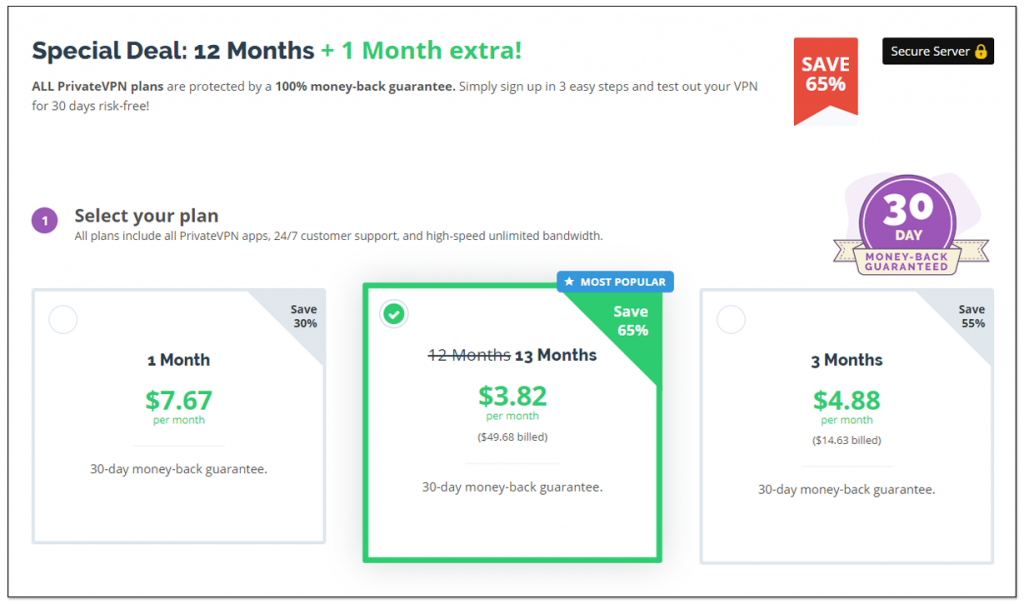1024x604 pixels.
Task: Select the 3 Months plan radio button
Action: coord(731,320)
